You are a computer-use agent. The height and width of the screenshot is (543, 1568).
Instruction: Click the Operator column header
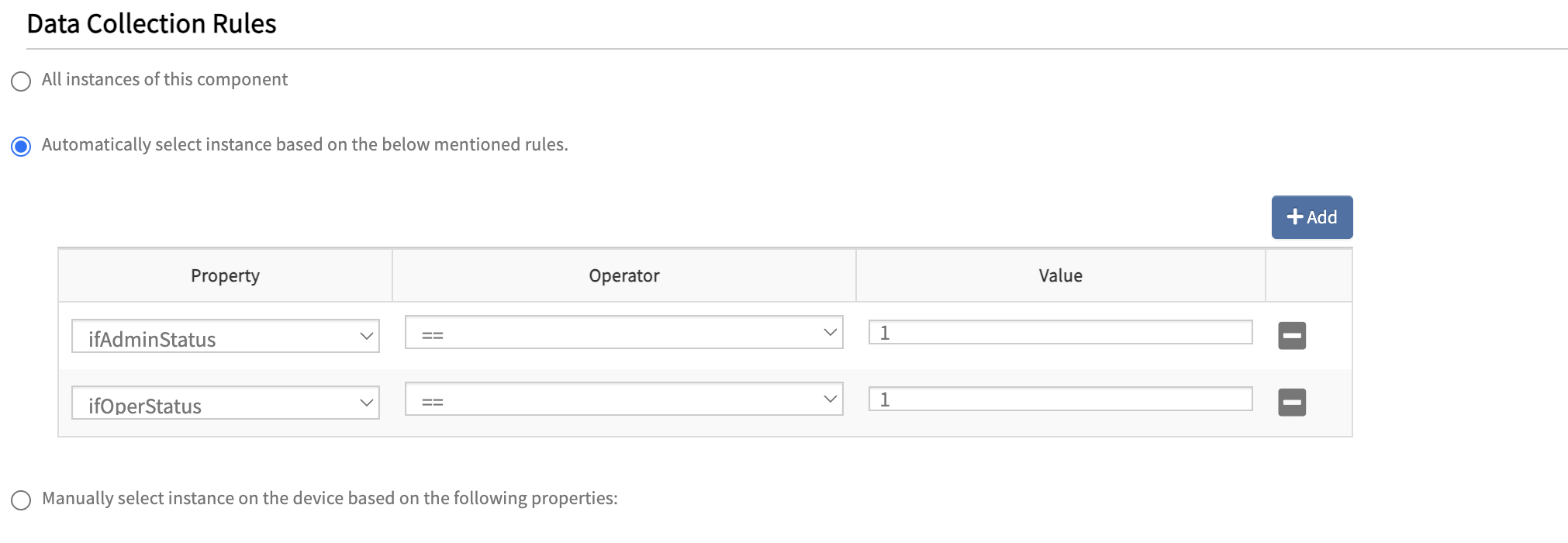click(623, 276)
